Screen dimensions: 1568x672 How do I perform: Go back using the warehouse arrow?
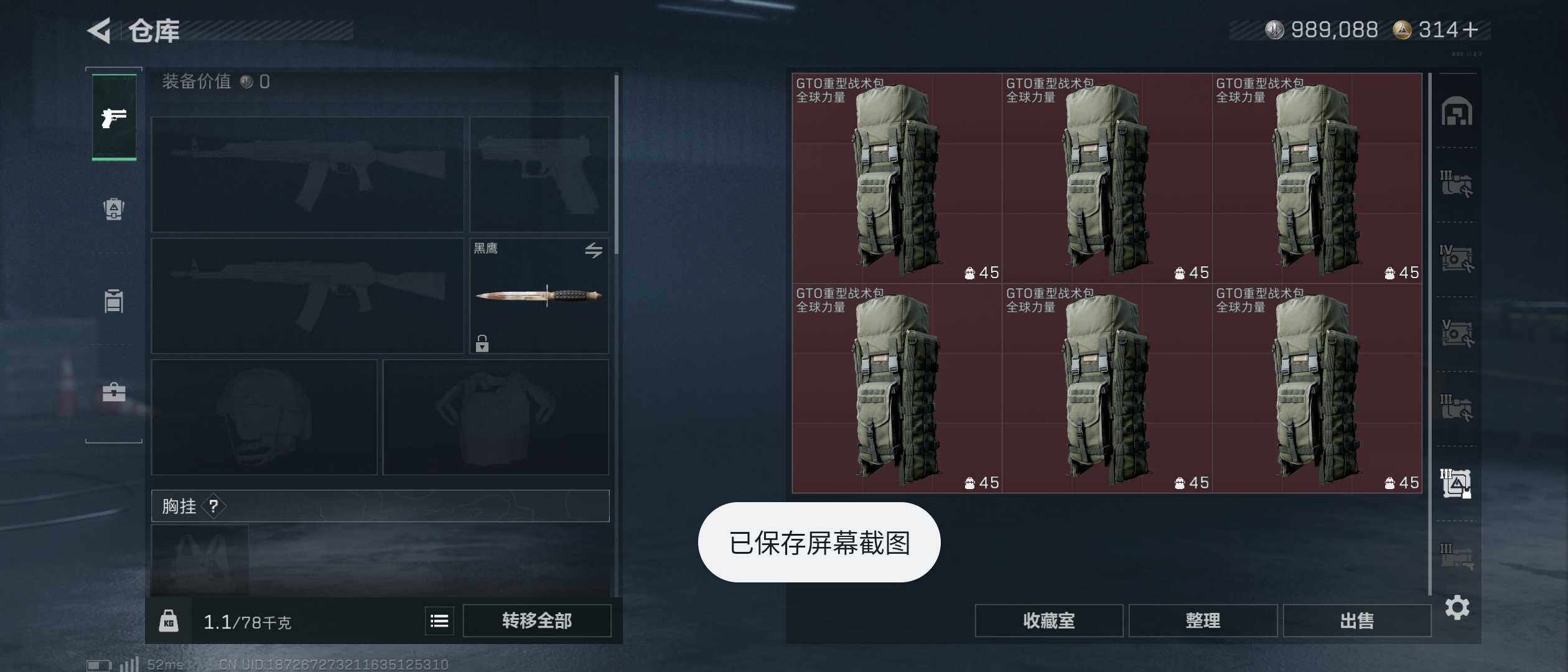[x=100, y=30]
